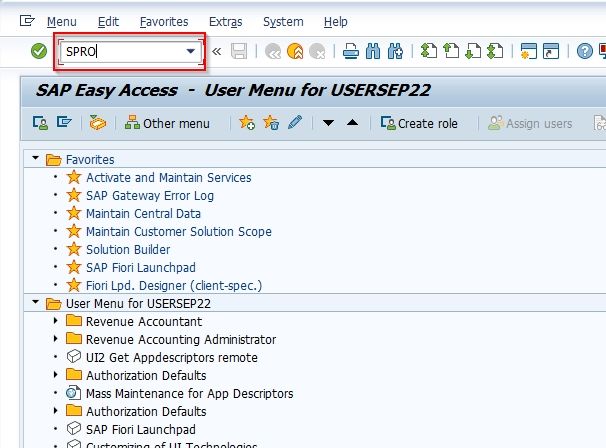This screenshot has width=606, height=448.
Task: Select UI2 Get Appdescriptors remote entry
Action: click(172, 358)
